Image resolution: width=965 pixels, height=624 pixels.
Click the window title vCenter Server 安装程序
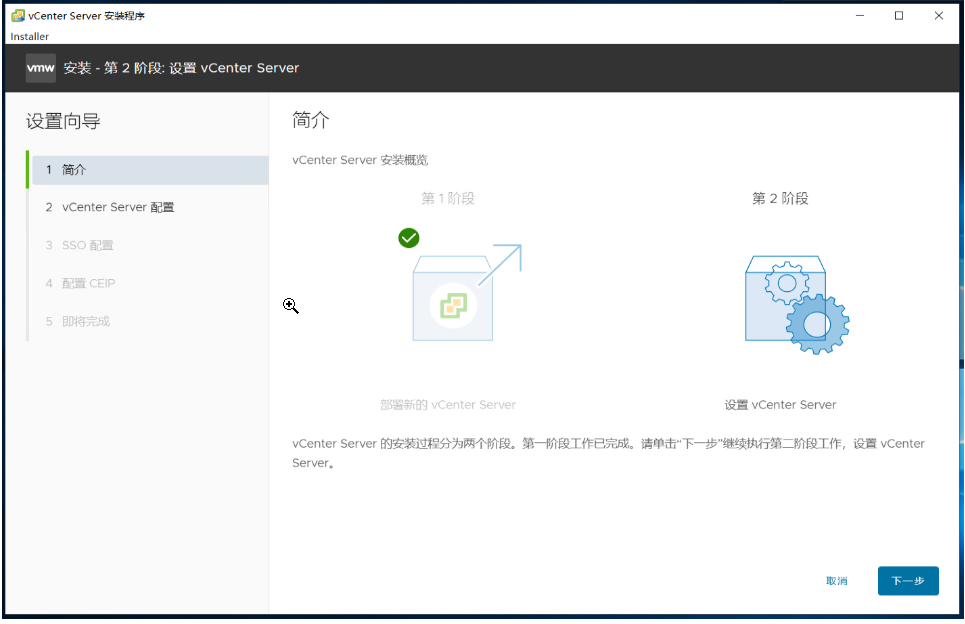click(x=87, y=16)
